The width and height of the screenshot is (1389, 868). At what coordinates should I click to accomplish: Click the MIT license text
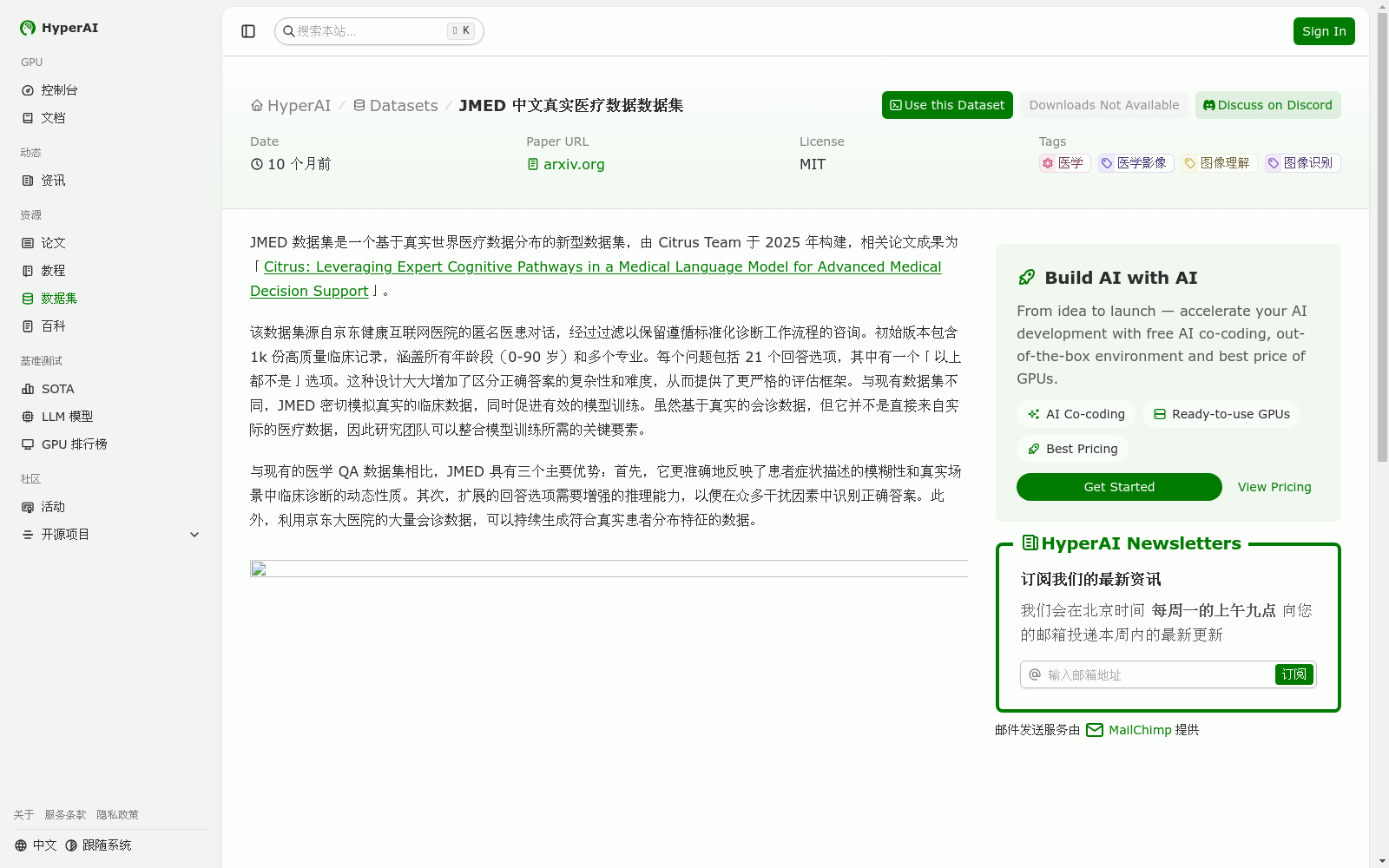point(813,164)
